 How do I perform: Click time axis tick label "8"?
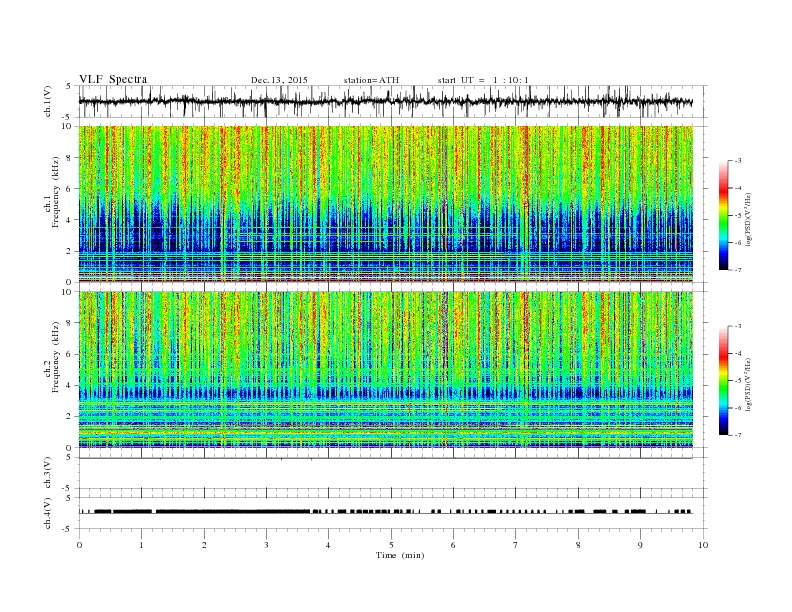pyautogui.click(x=578, y=545)
